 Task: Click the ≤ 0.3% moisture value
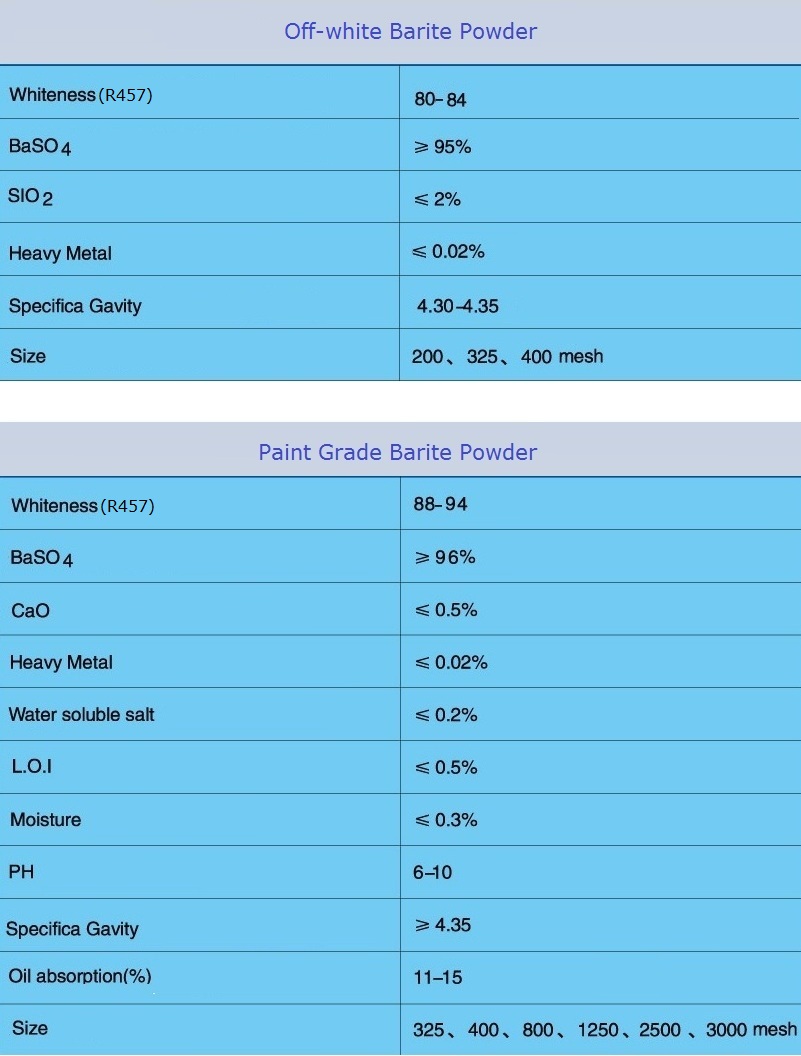[x=446, y=820]
